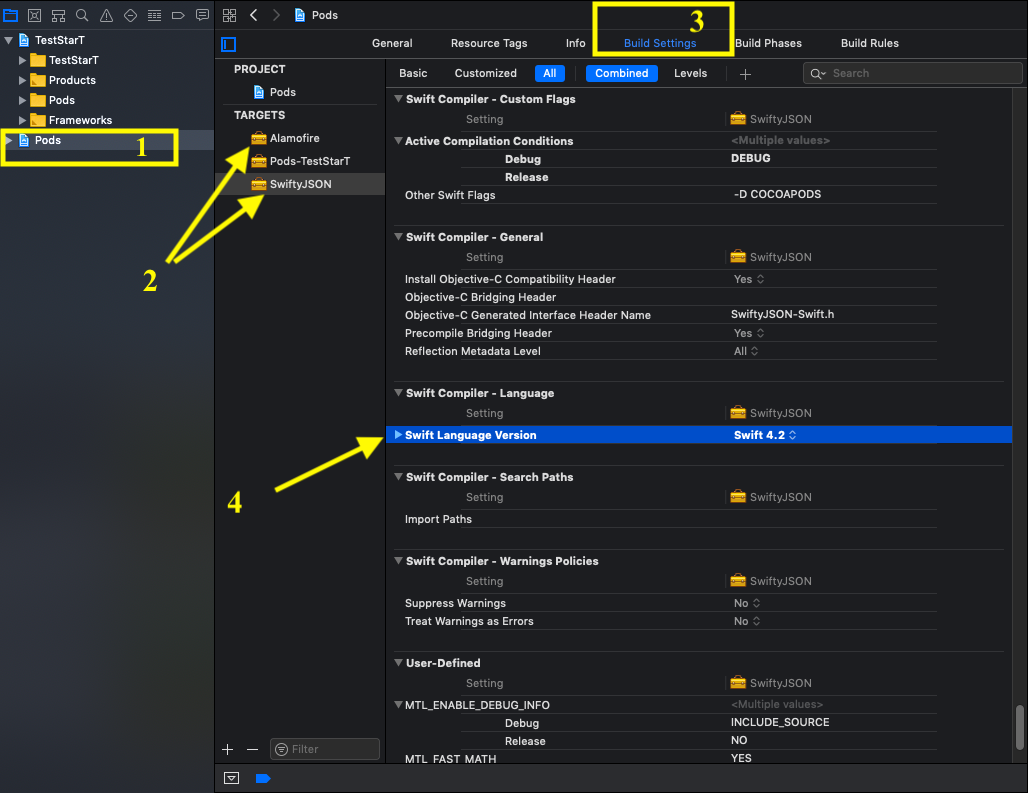1028x793 pixels.
Task: Click the SwiftyJSON-Swift.h header name value
Action: point(783,315)
